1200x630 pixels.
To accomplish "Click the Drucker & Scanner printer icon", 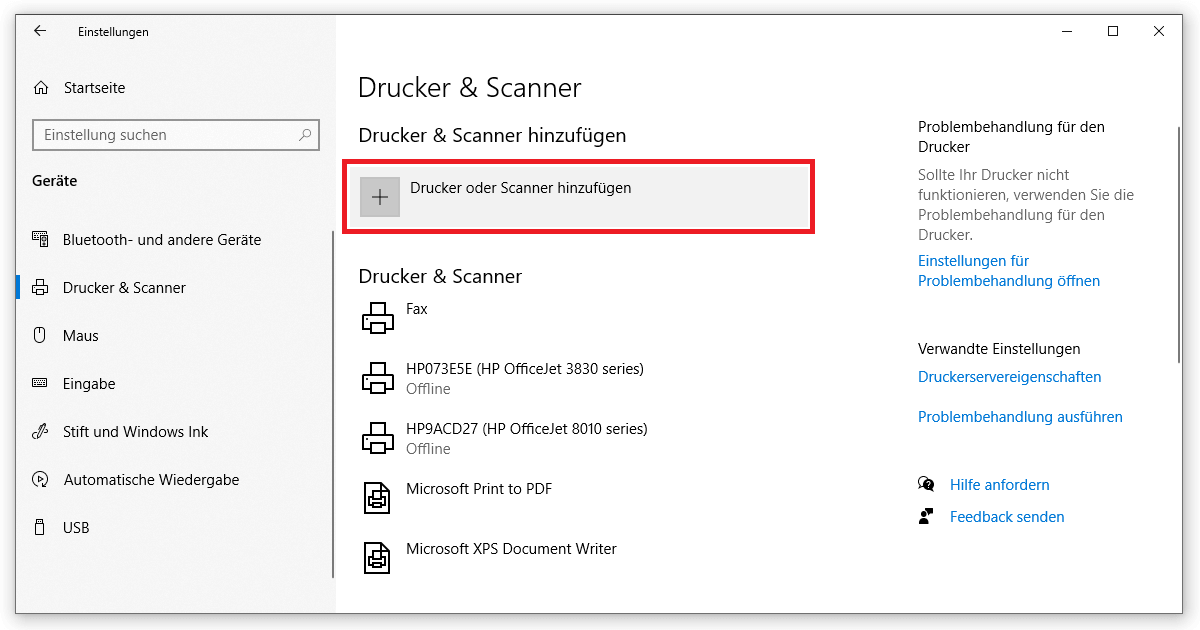I will (41, 287).
